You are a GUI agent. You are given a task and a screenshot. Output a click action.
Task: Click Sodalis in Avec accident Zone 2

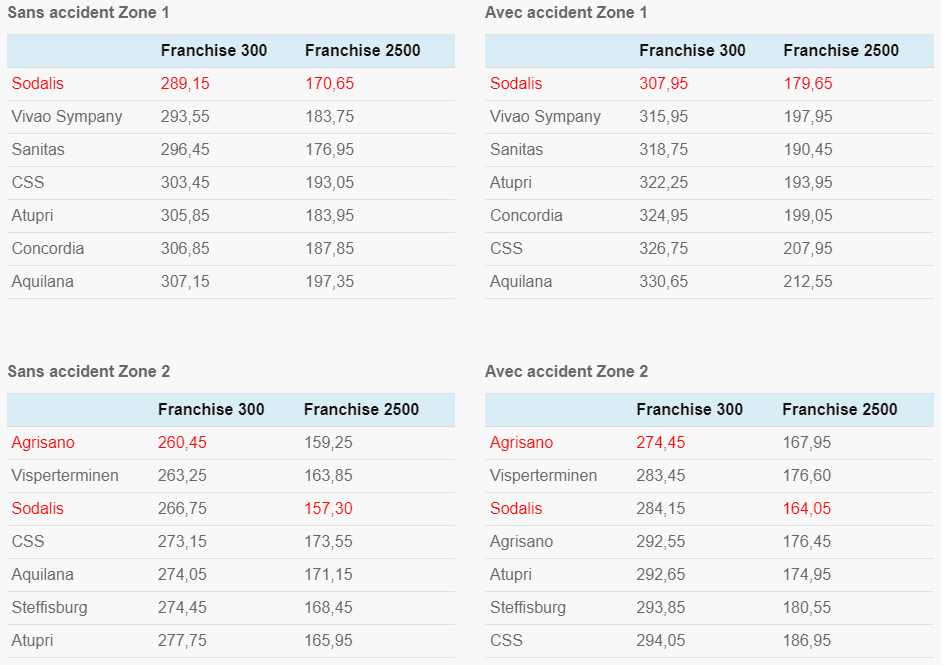coord(516,508)
